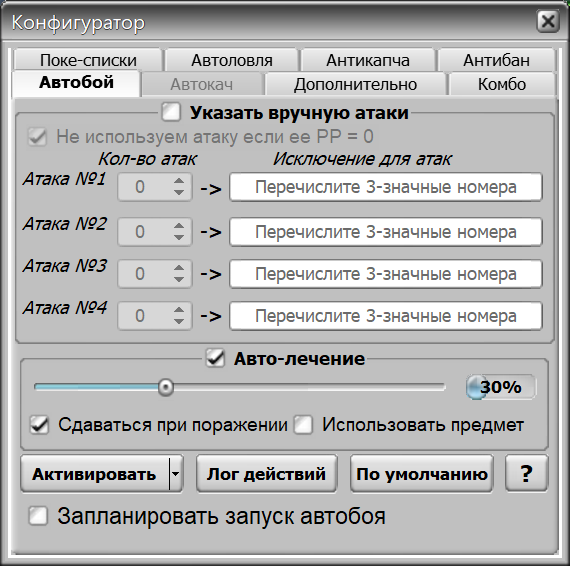Decrease Атака №1 count with down arrow
The height and width of the screenshot is (566, 570).
[x=179, y=193]
